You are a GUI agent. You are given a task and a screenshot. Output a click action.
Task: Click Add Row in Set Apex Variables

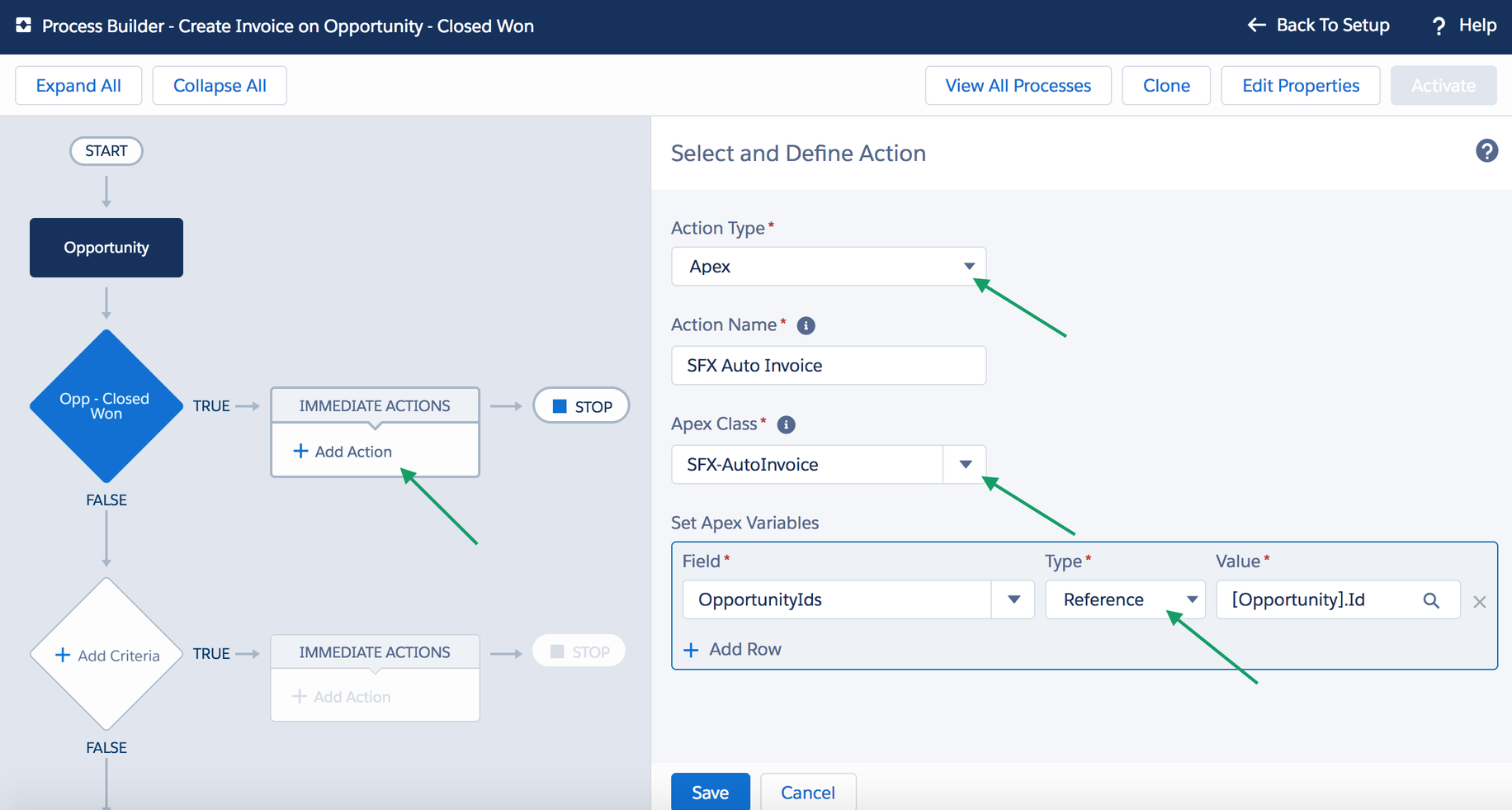tap(732, 650)
